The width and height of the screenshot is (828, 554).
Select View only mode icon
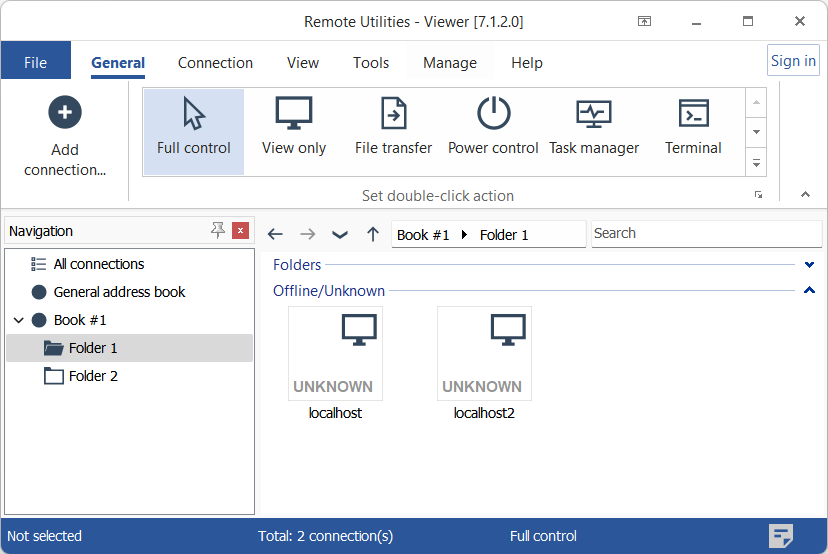[x=294, y=114]
